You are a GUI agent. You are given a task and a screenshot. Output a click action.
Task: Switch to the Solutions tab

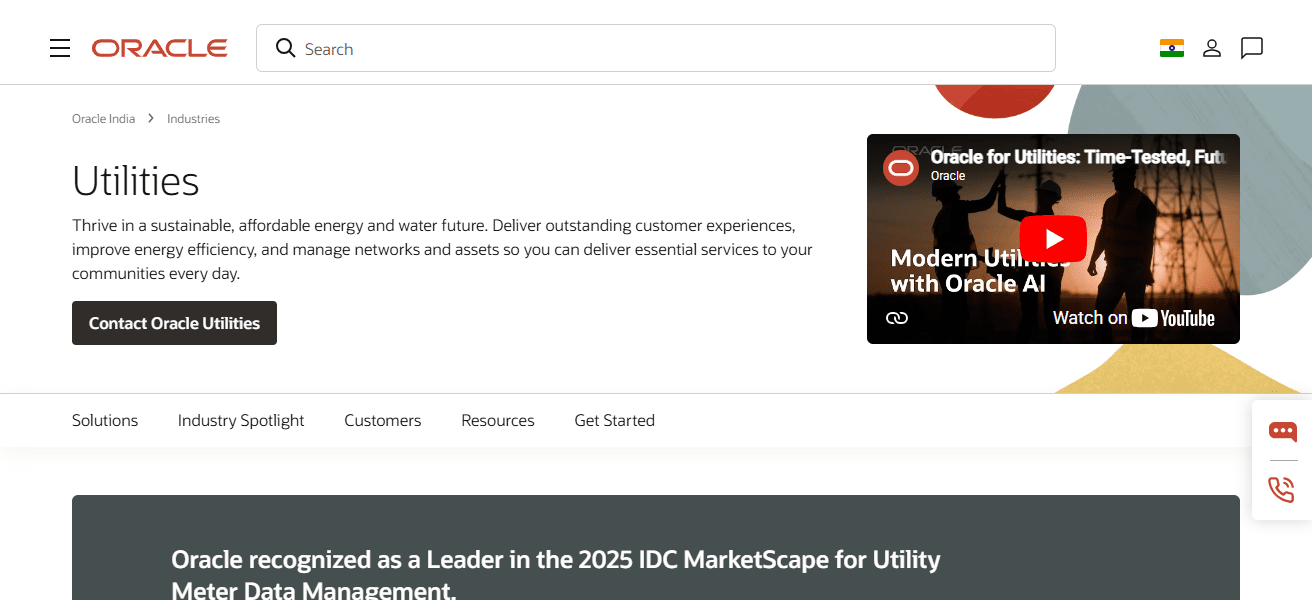(x=105, y=420)
